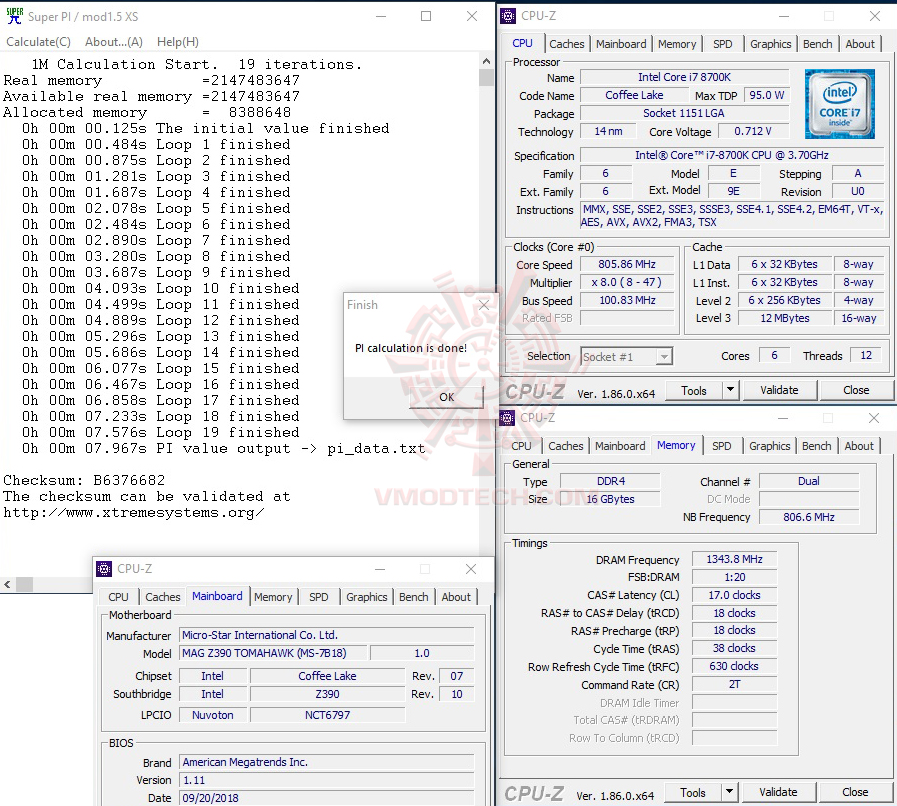
Task: Click the CPU-Z icon on the Memory window
Action: point(507,417)
